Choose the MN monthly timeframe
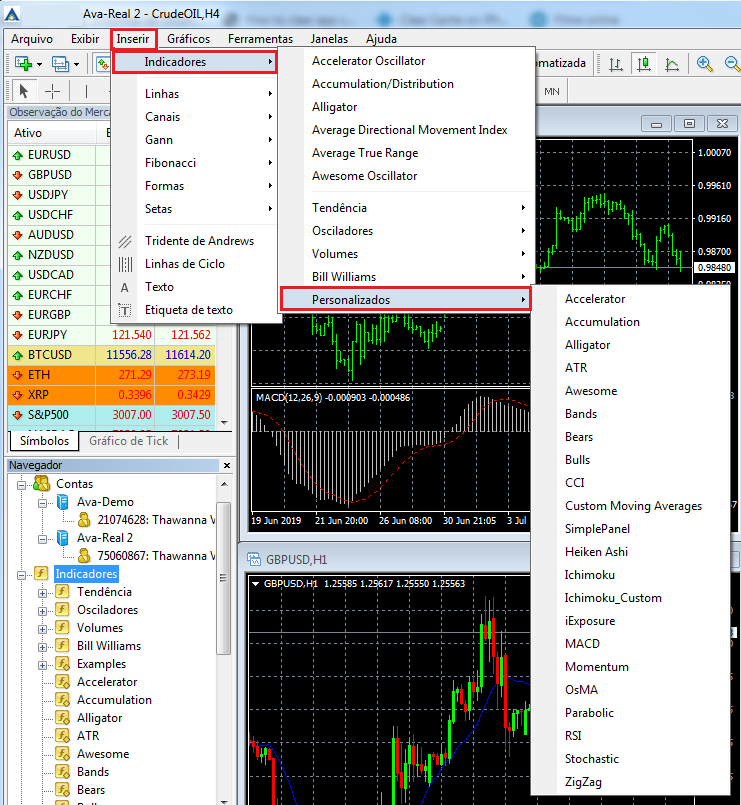The image size is (741, 805). coord(552,91)
